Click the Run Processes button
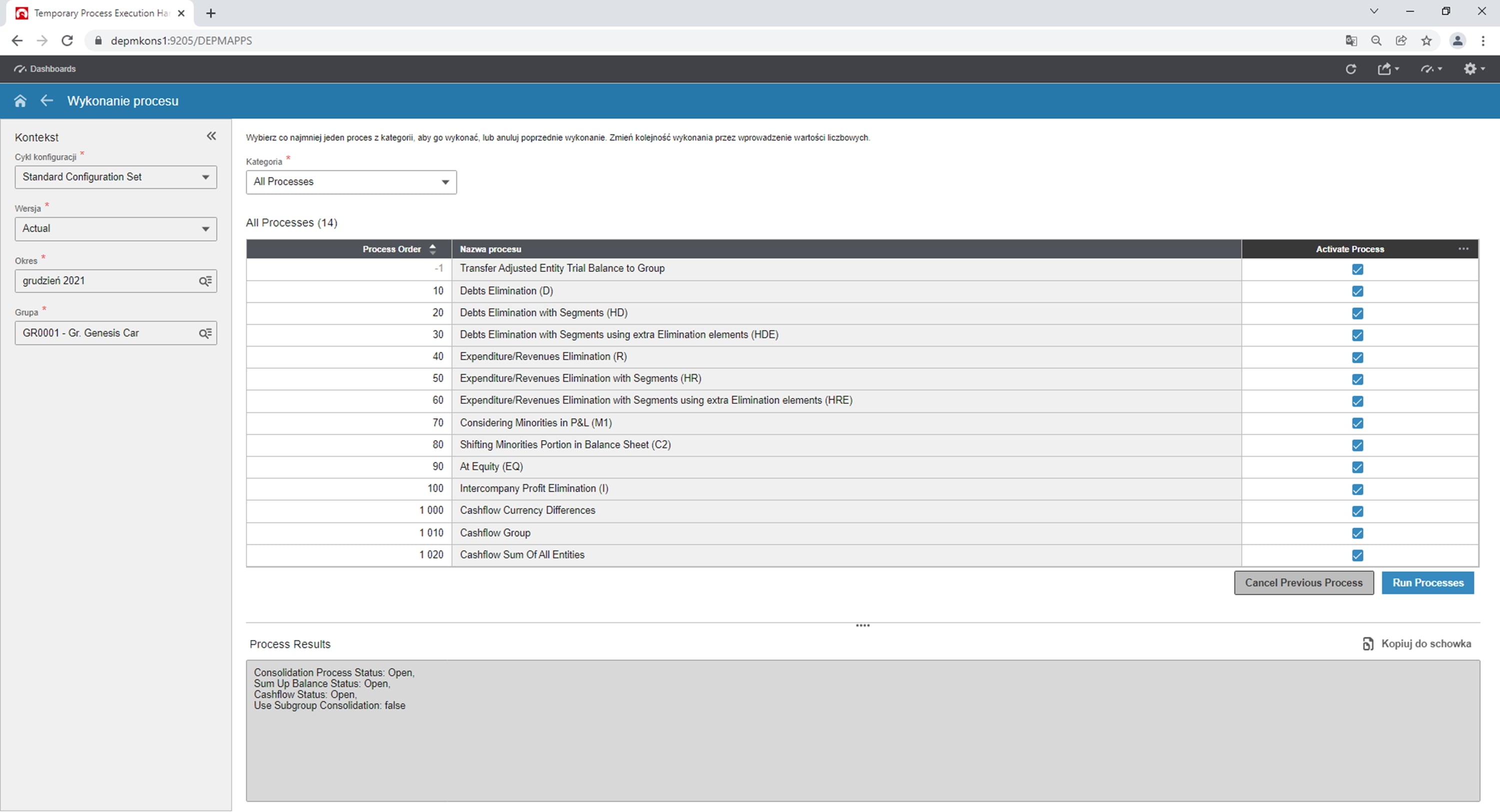 1427,583
